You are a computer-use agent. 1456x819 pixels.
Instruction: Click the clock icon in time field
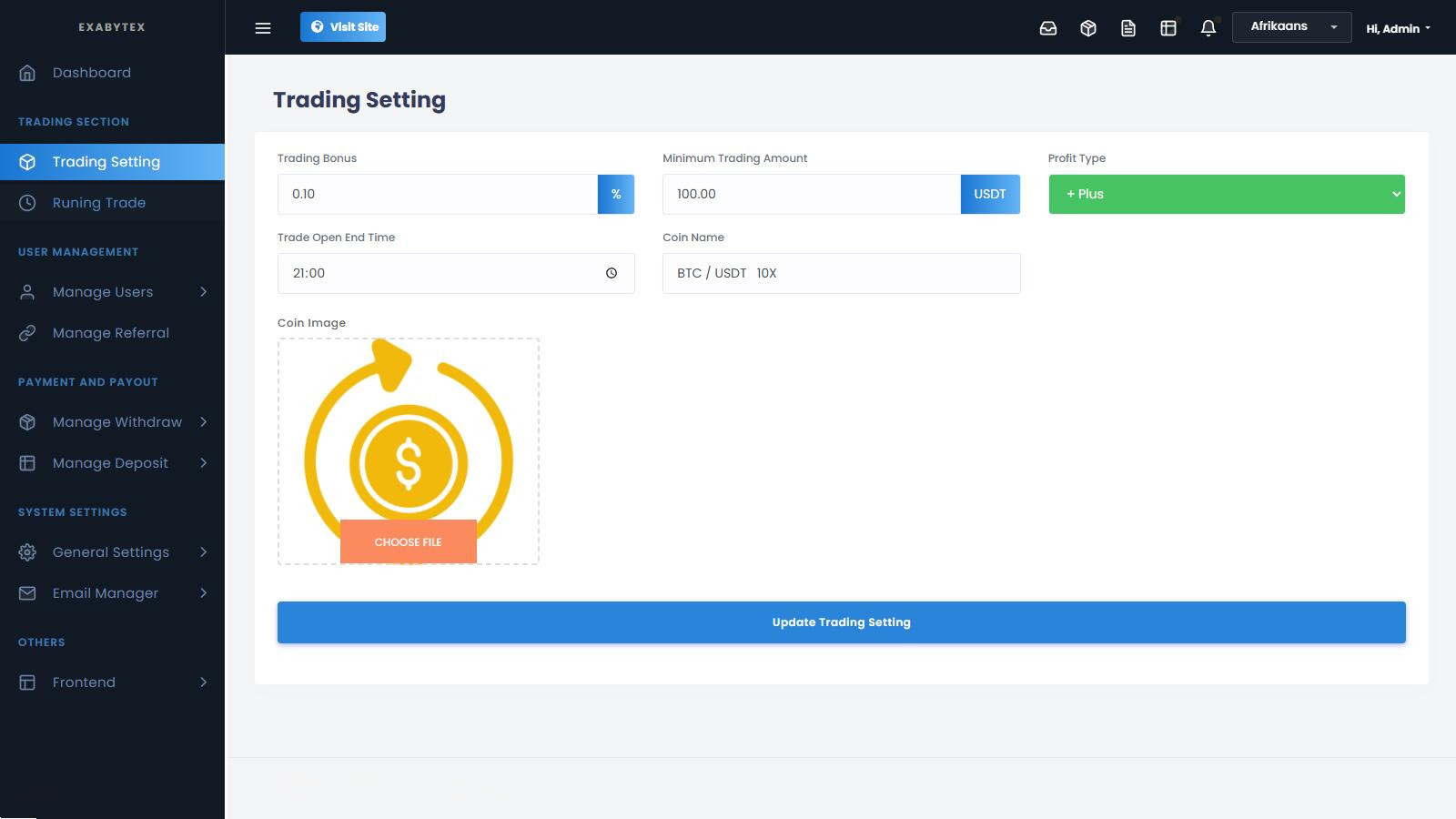point(612,273)
